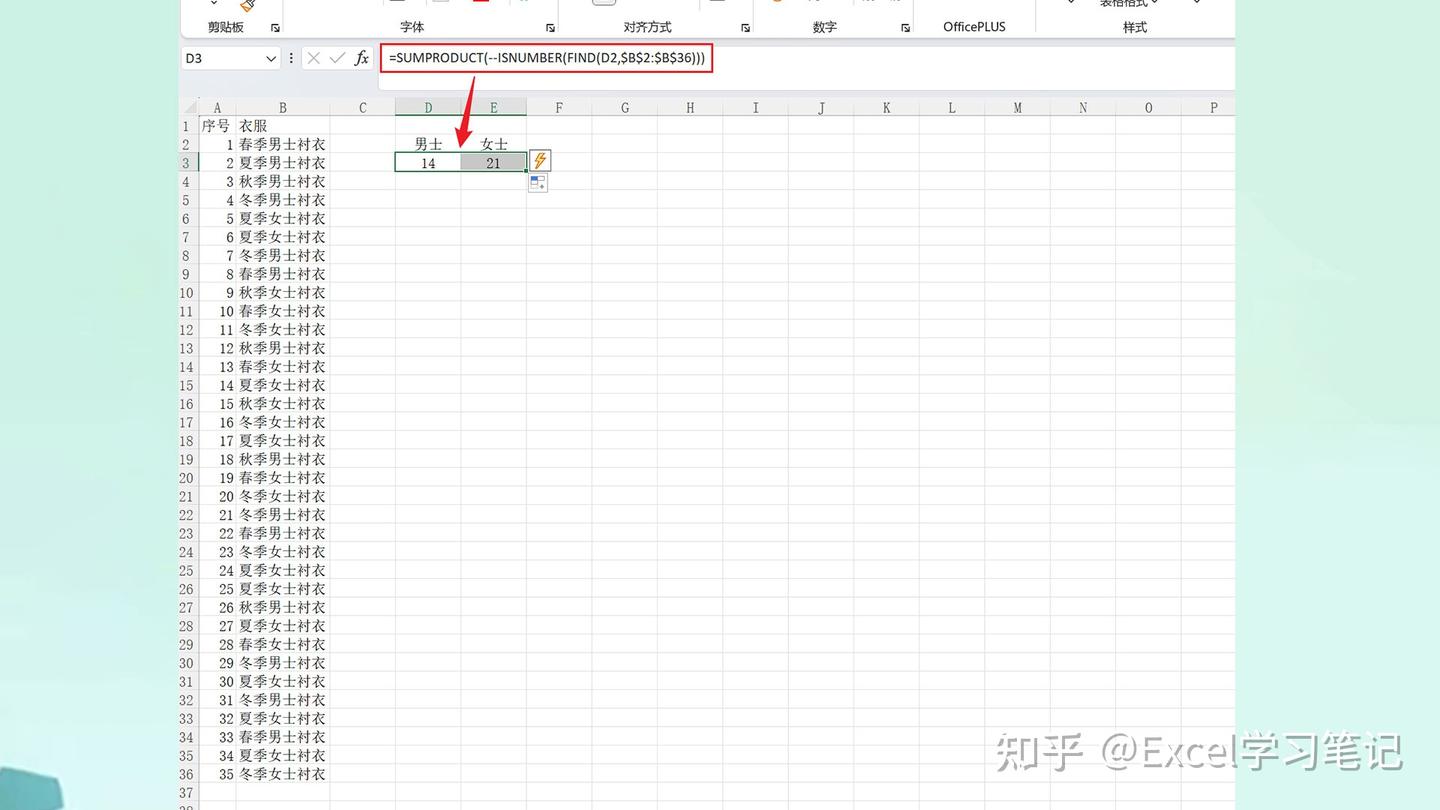
Task: Select row header 36
Action: 186,774
